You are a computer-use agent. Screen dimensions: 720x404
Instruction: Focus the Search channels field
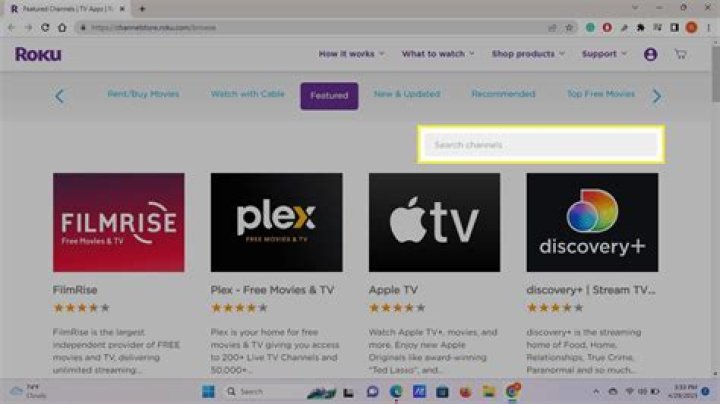click(541, 145)
